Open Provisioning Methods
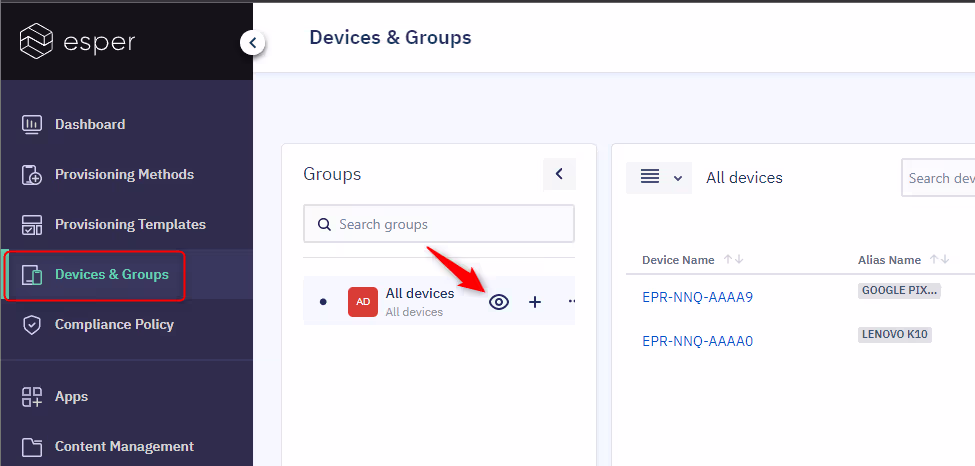 (126, 174)
